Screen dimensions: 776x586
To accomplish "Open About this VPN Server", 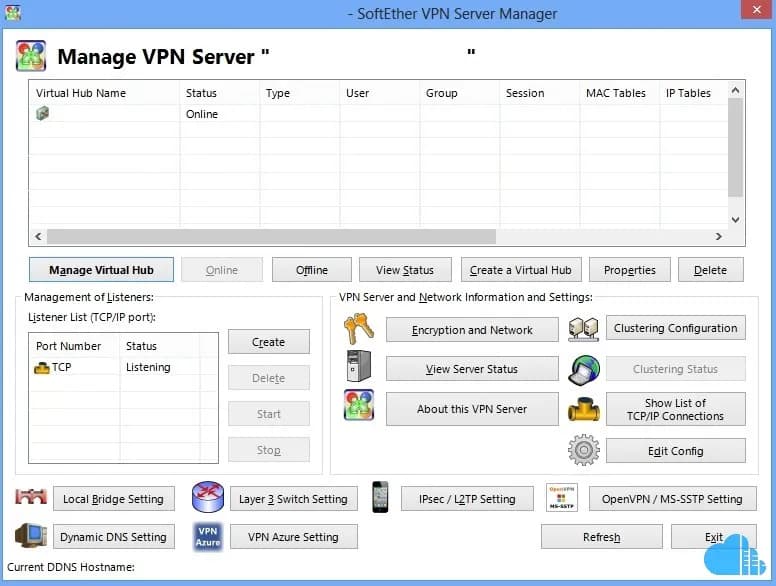I will click(472, 409).
